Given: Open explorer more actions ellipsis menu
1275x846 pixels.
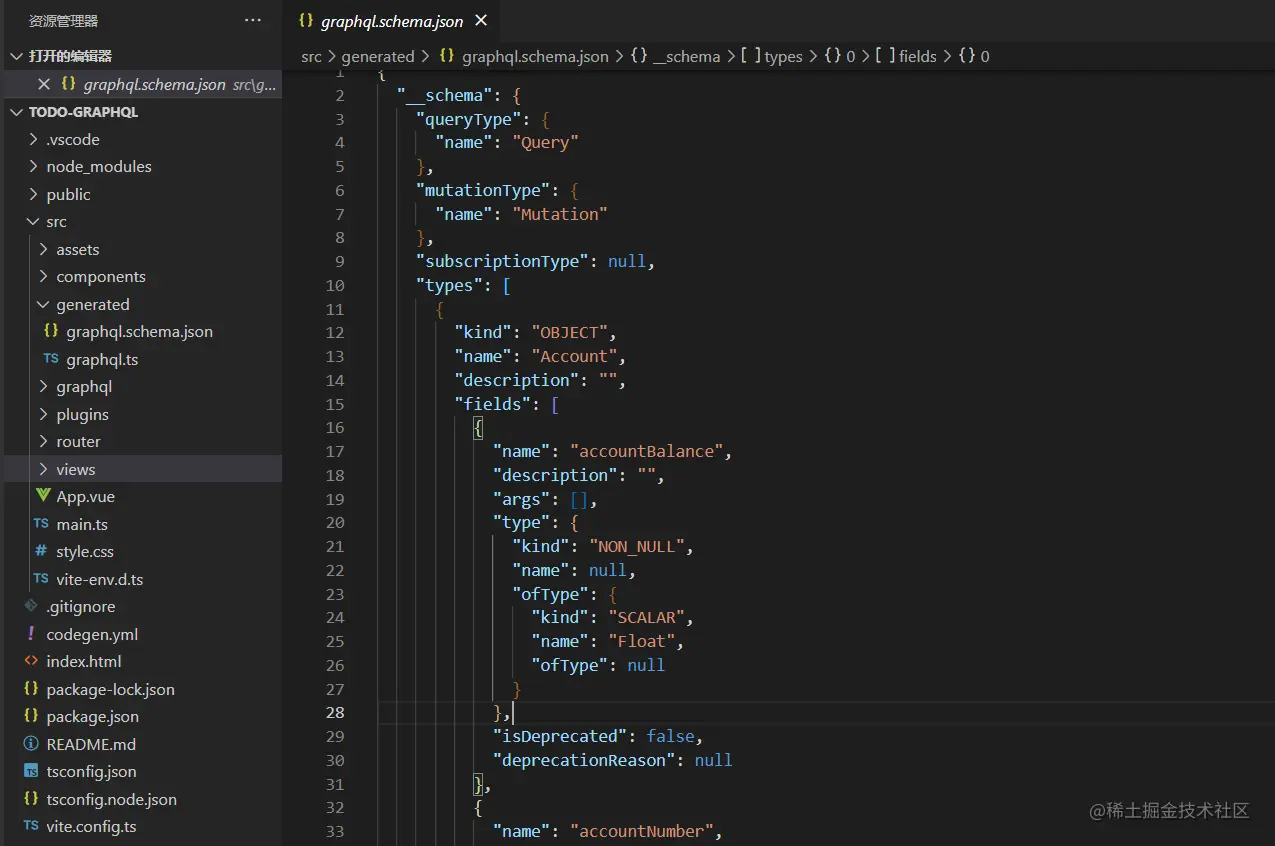Looking at the screenshot, I should (x=253, y=20).
